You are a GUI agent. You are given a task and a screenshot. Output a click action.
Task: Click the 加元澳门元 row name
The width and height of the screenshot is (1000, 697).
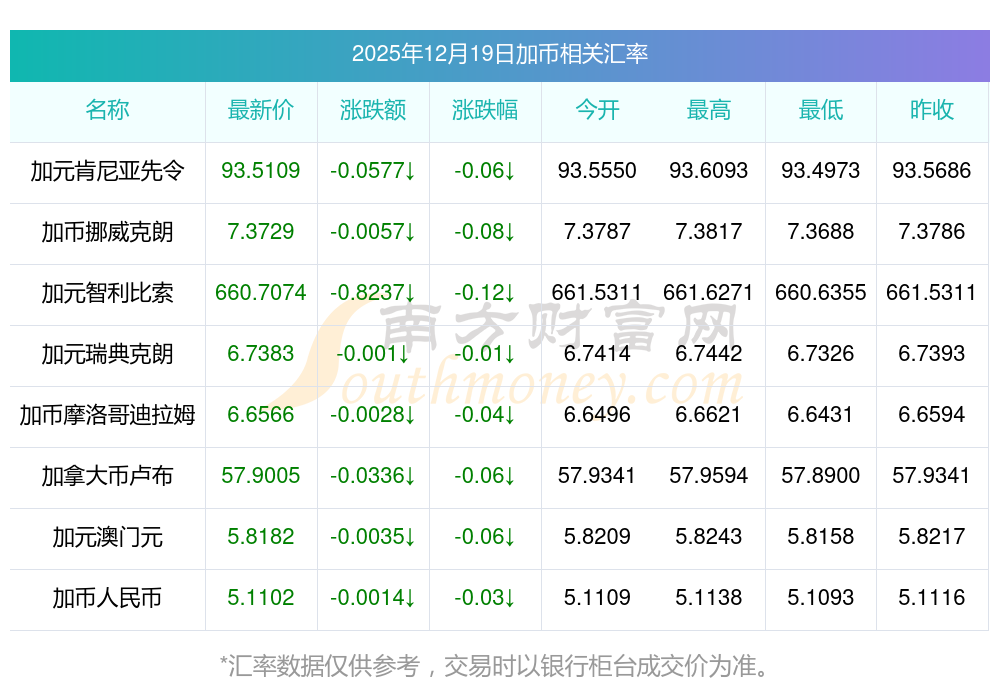[107, 537]
